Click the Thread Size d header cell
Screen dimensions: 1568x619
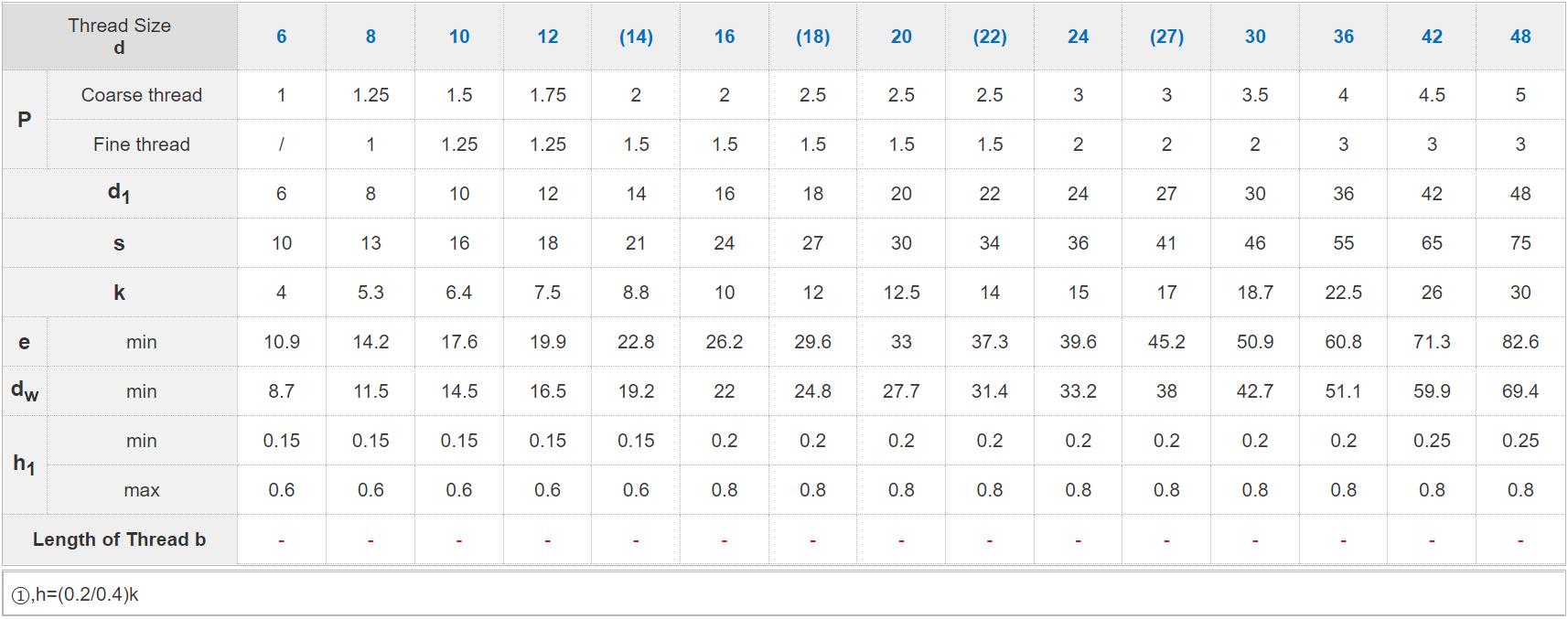(119, 37)
